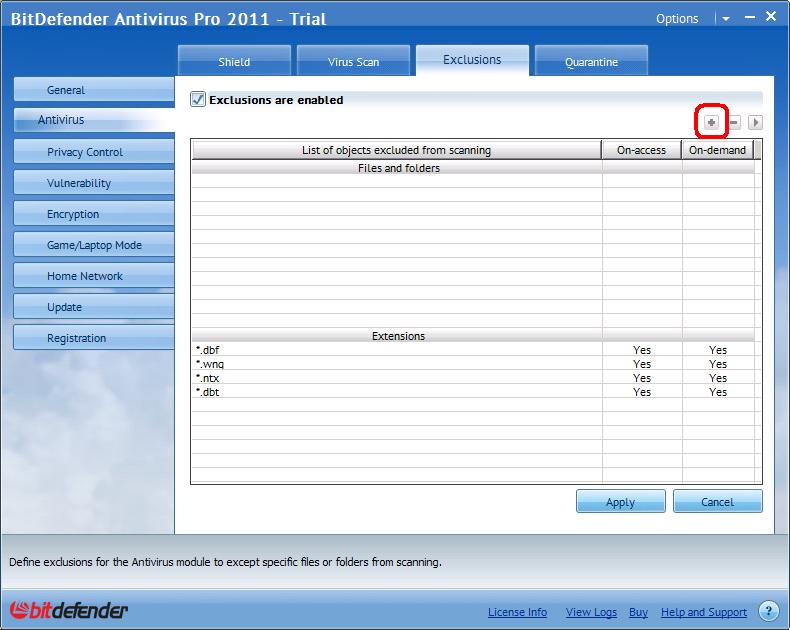Click the plus icon to add exclusion
The height and width of the screenshot is (630, 790).
(711, 122)
